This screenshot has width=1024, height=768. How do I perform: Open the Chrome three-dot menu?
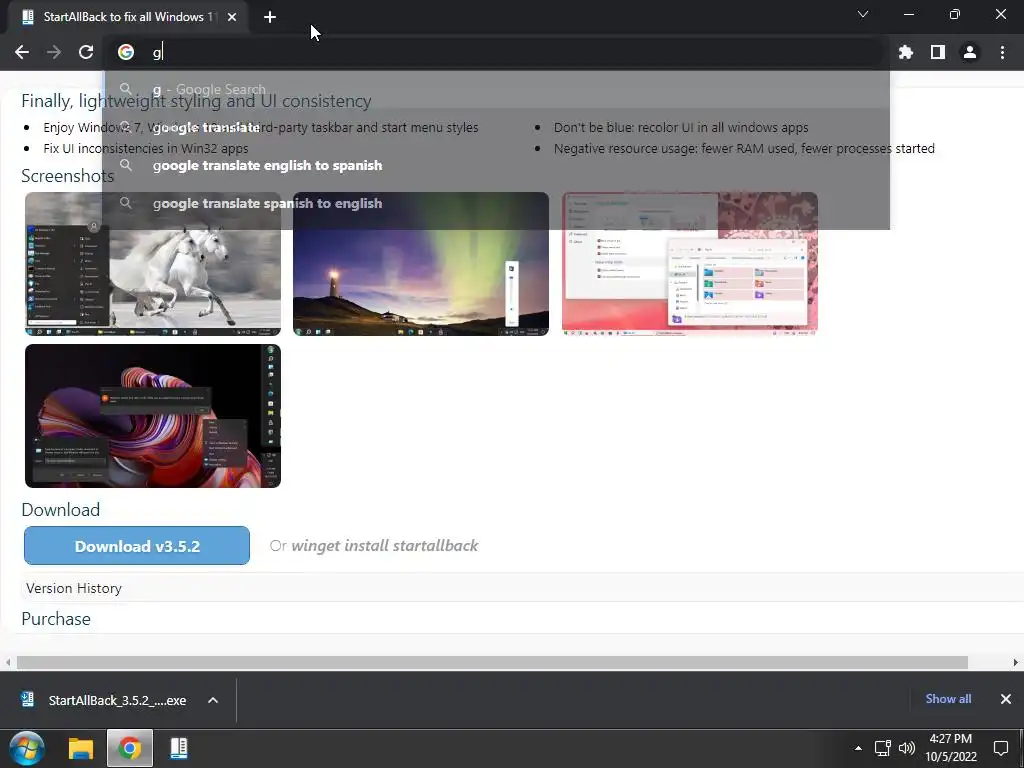click(x=1002, y=52)
